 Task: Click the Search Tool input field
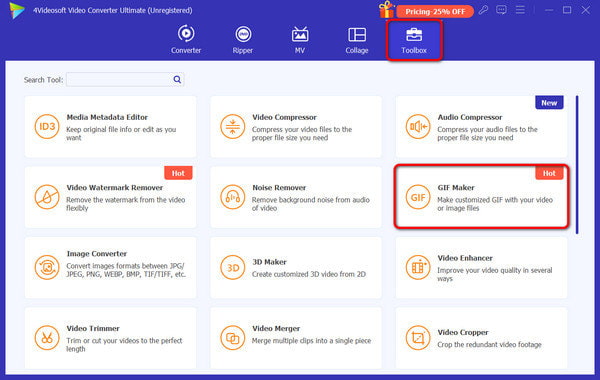click(125, 80)
